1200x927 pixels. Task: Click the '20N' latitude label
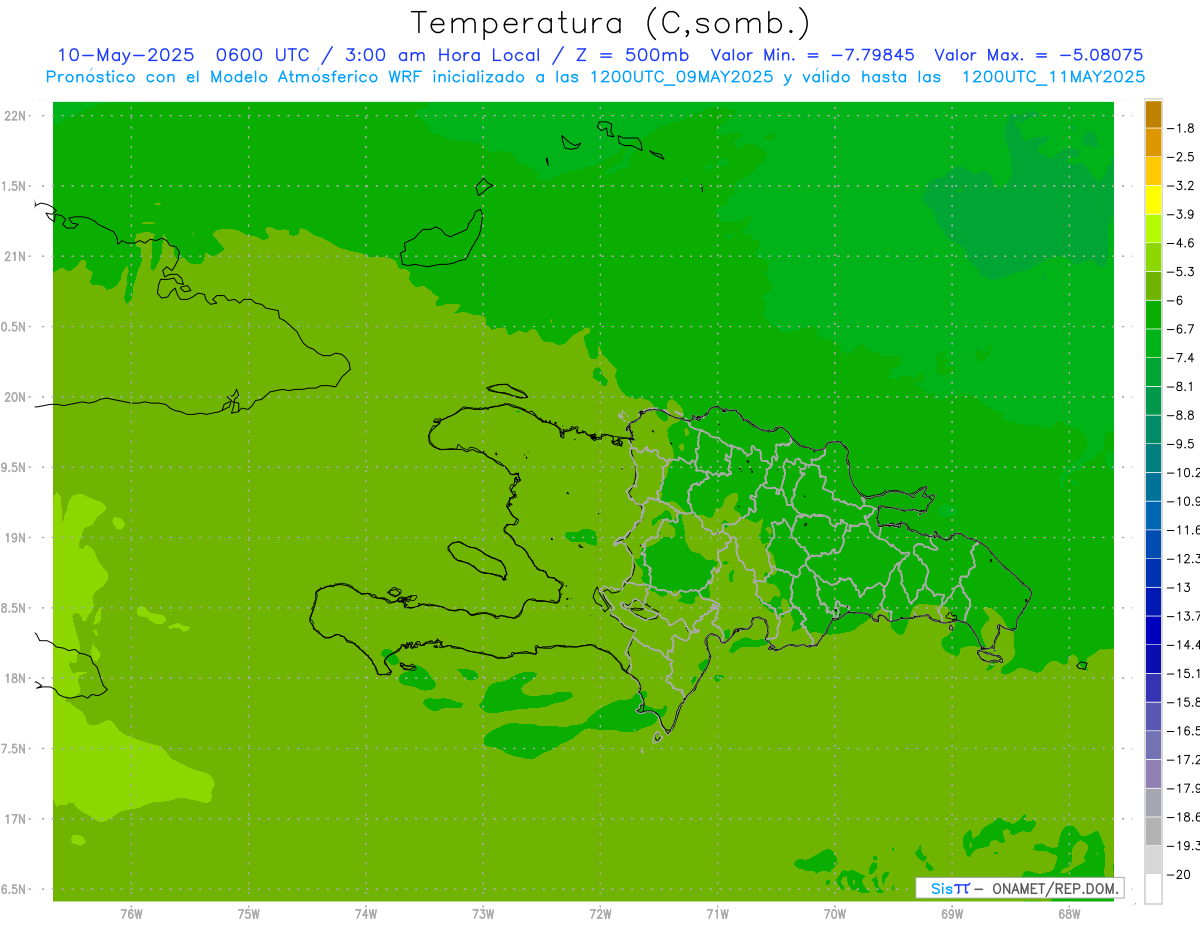[14, 397]
